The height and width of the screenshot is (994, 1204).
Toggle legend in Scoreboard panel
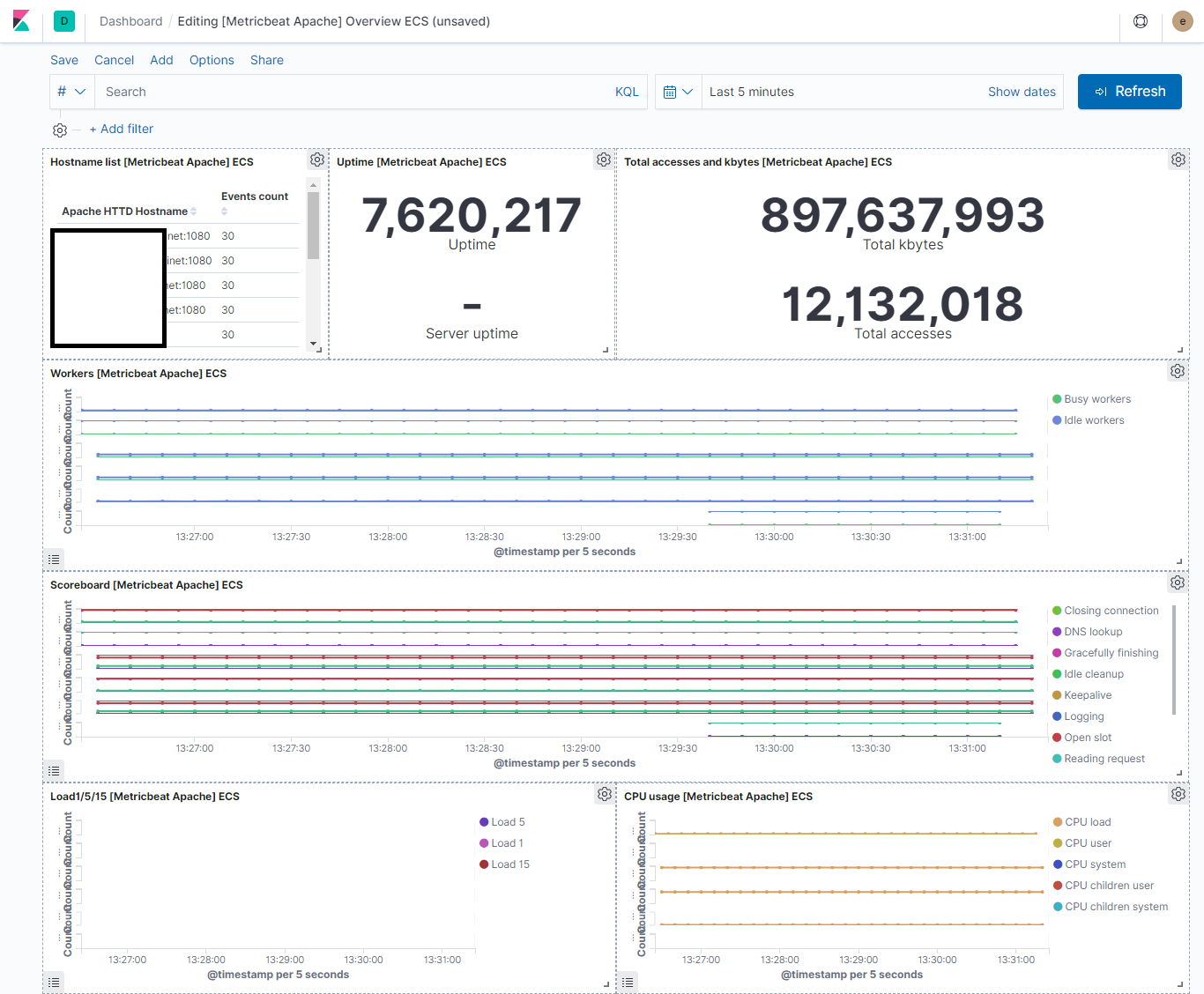click(x=54, y=771)
